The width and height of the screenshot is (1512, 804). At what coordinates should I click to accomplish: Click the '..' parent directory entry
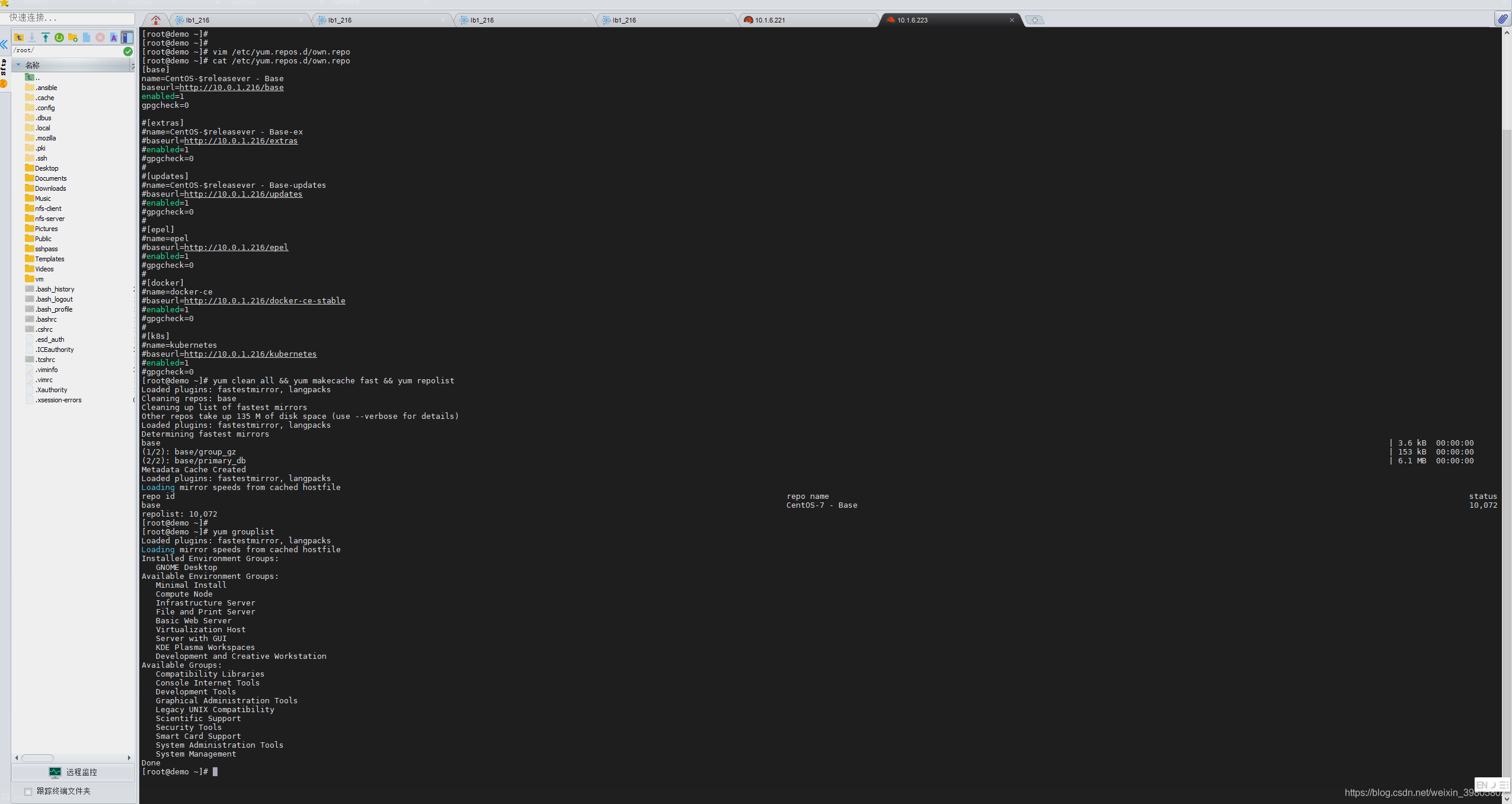pyautogui.click(x=33, y=78)
